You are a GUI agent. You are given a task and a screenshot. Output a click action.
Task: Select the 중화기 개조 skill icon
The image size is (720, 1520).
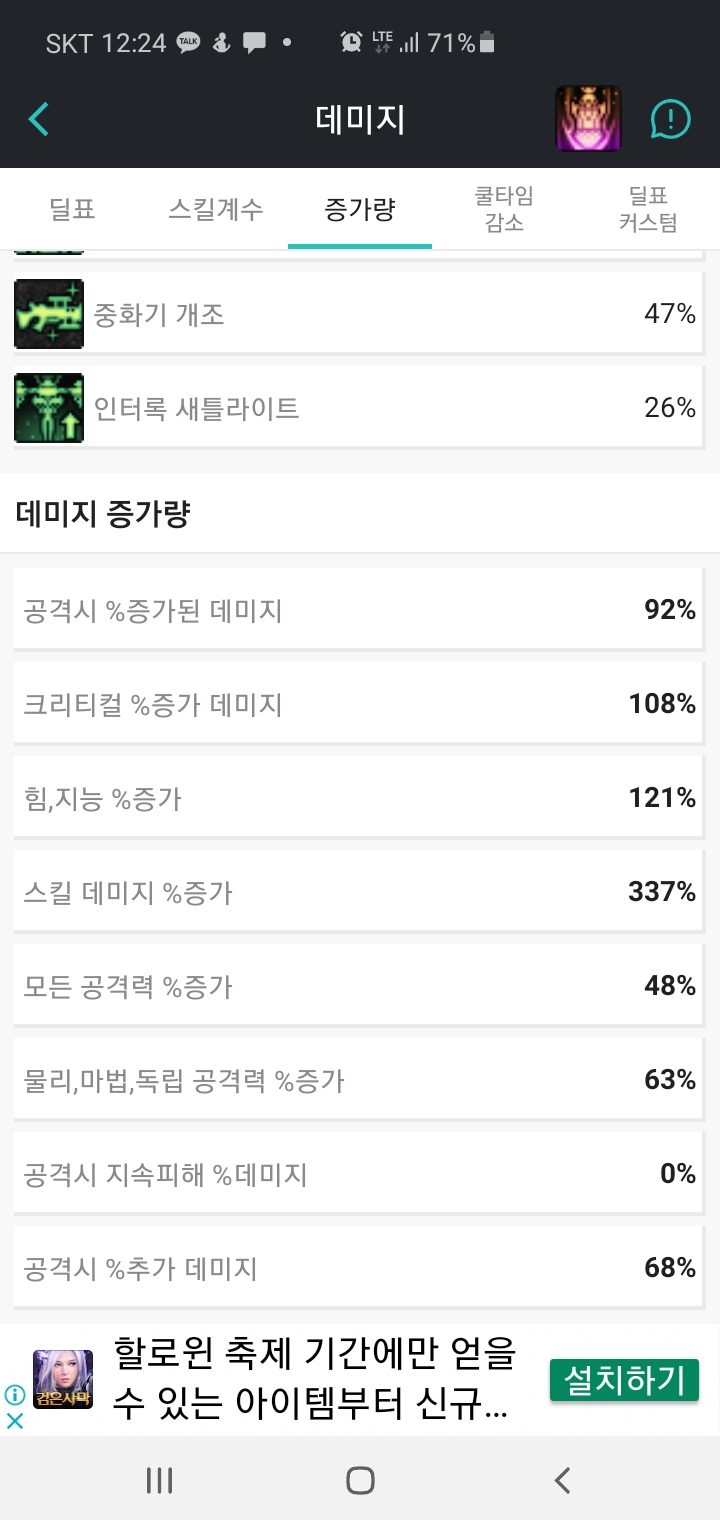(x=49, y=314)
